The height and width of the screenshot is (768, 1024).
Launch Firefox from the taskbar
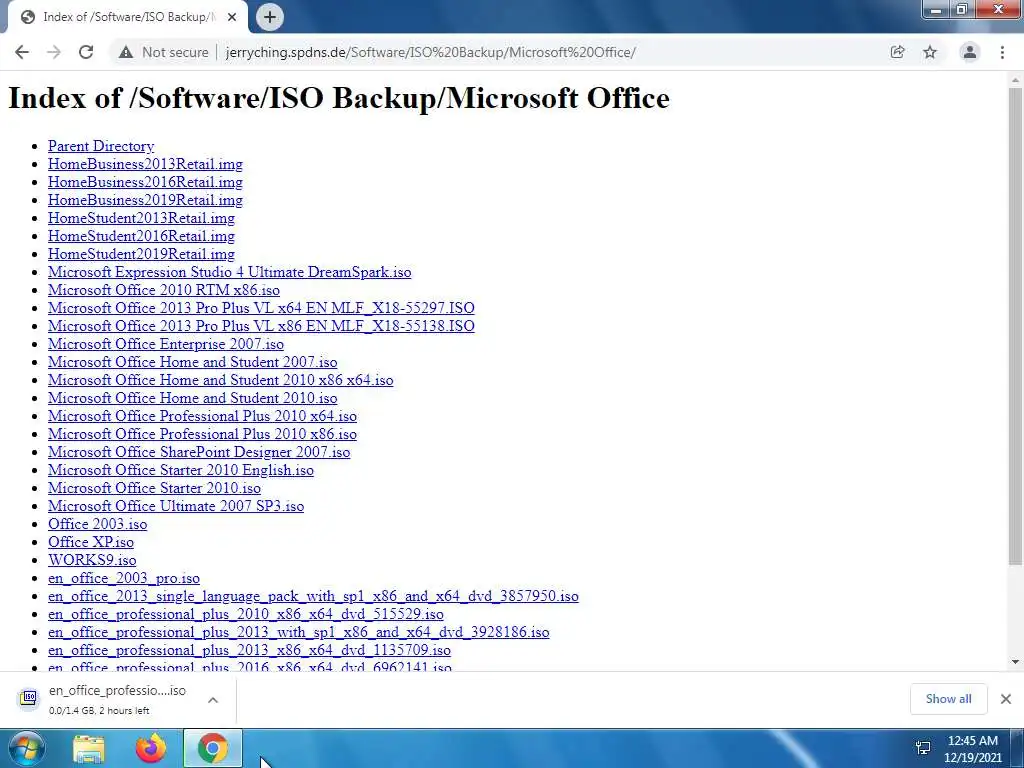point(151,748)
